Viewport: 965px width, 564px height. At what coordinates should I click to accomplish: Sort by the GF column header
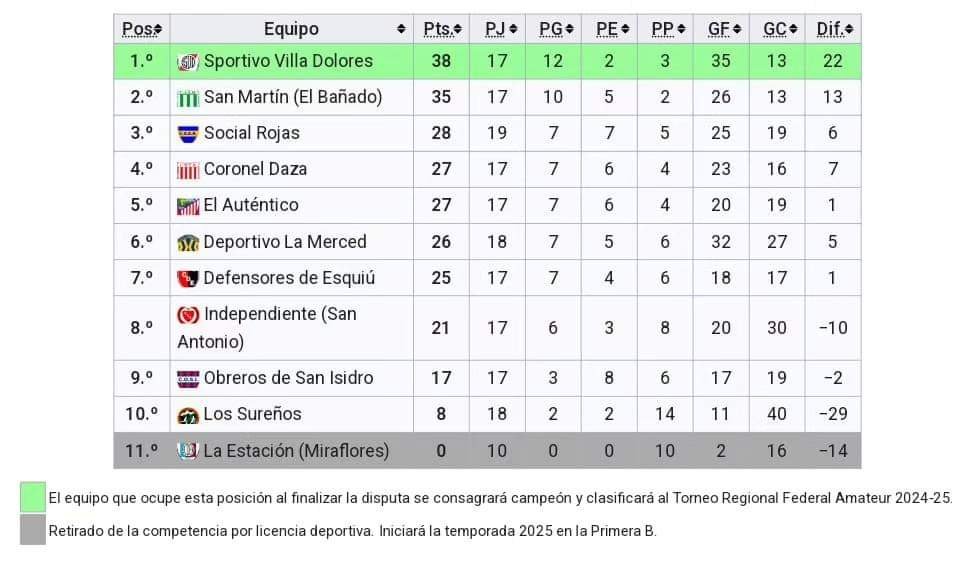click(721, 29)
